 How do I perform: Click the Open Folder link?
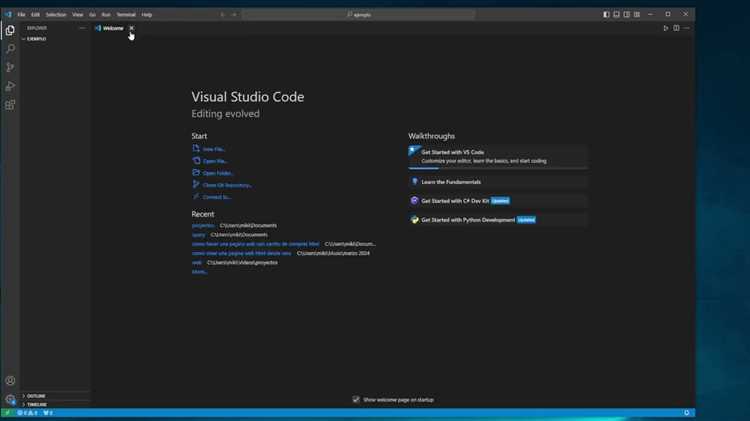pos(218,173)
